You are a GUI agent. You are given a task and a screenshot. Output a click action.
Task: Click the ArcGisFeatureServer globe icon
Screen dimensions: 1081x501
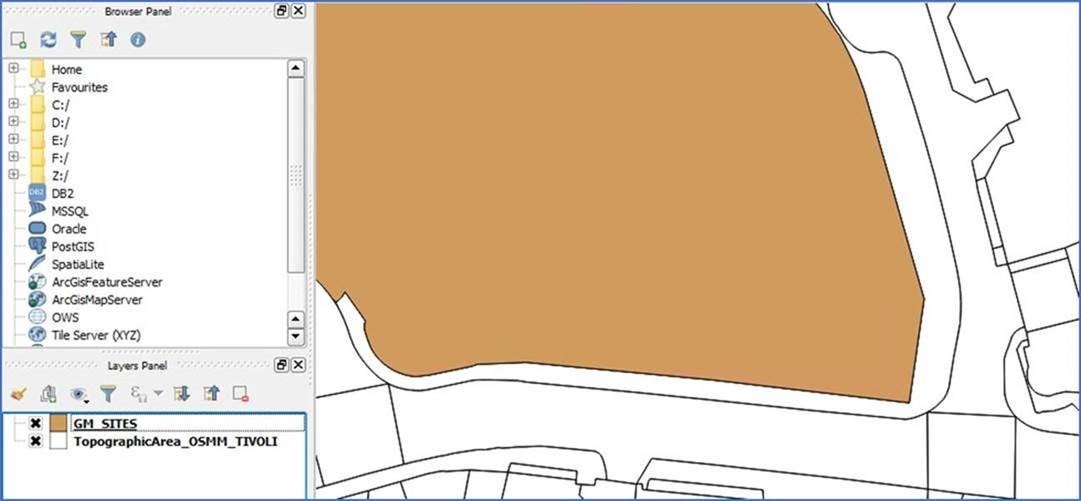tap(37, 281)
